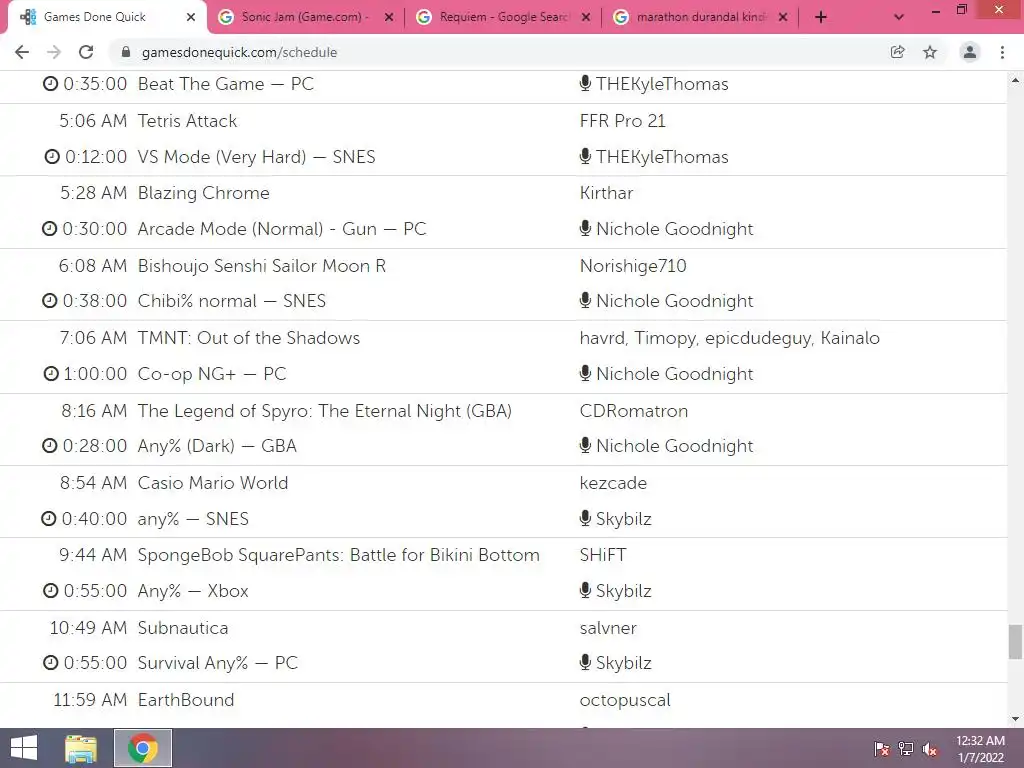Click clock icon beside 1:00:00 Co-op NG+
This screenshot has height=768, width=1024.
tap(51, 374)
